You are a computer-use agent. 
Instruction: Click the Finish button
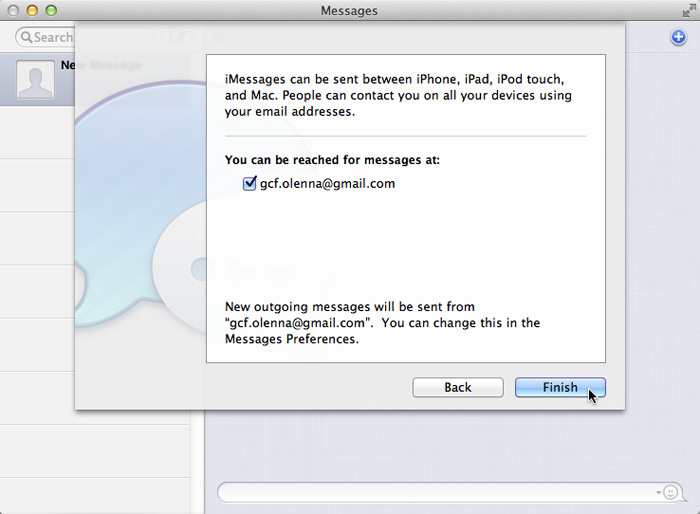tap(559, 388)
